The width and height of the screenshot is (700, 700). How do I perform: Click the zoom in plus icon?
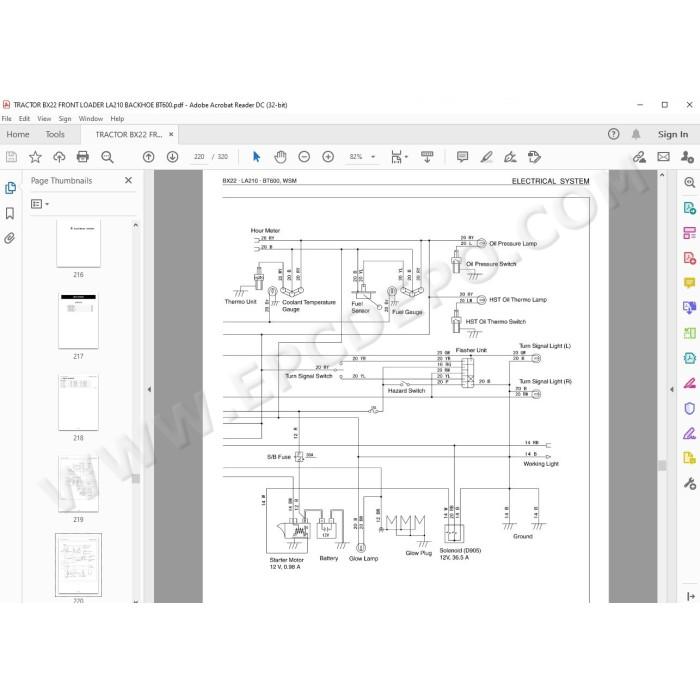[x=328, y=157]
